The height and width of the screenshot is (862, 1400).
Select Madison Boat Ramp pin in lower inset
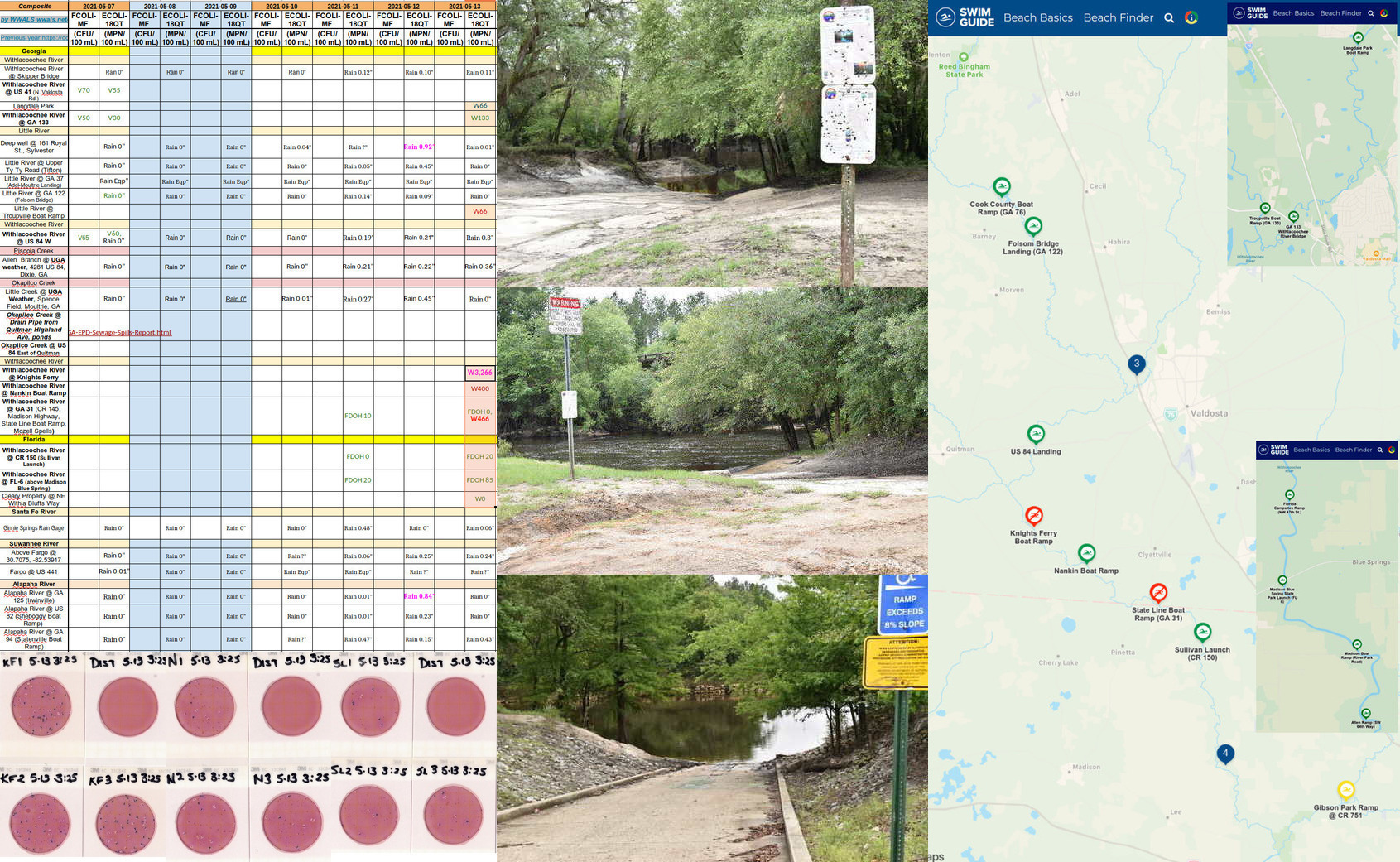pos(1357,645)
